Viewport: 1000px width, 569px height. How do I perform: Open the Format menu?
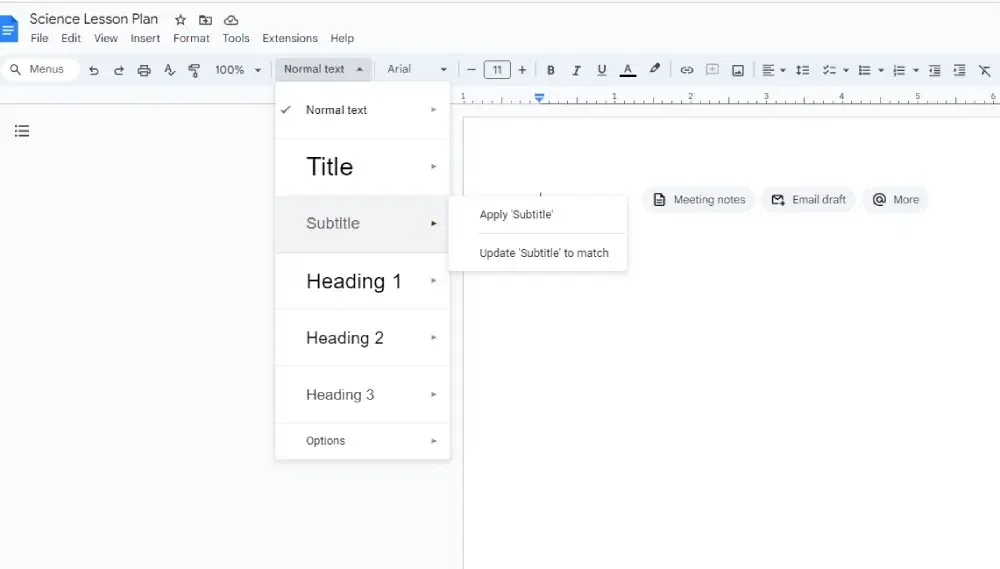[191, 38]
